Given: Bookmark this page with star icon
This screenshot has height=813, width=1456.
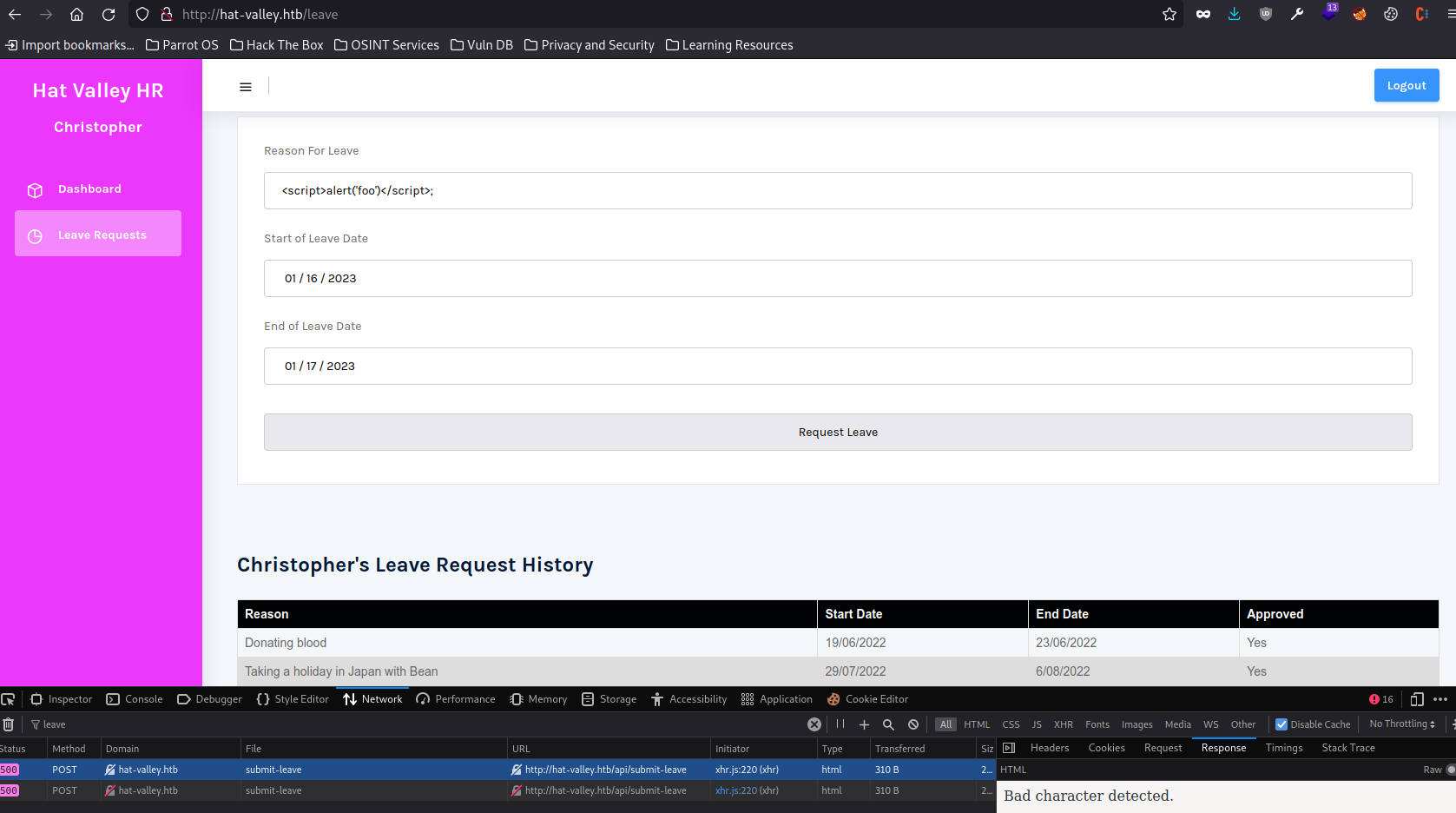Looking at the screenshot, I should click(x=1169, y=14).
